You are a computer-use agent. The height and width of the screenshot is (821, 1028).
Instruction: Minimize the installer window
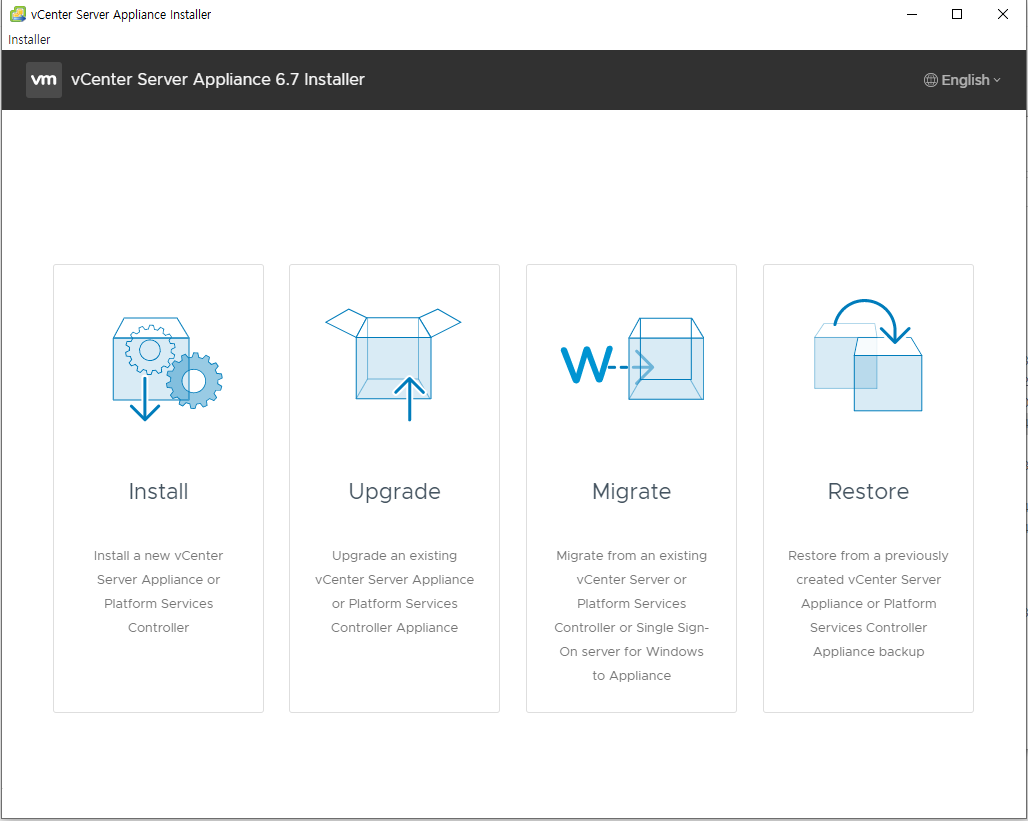click(x=911, y=14)
